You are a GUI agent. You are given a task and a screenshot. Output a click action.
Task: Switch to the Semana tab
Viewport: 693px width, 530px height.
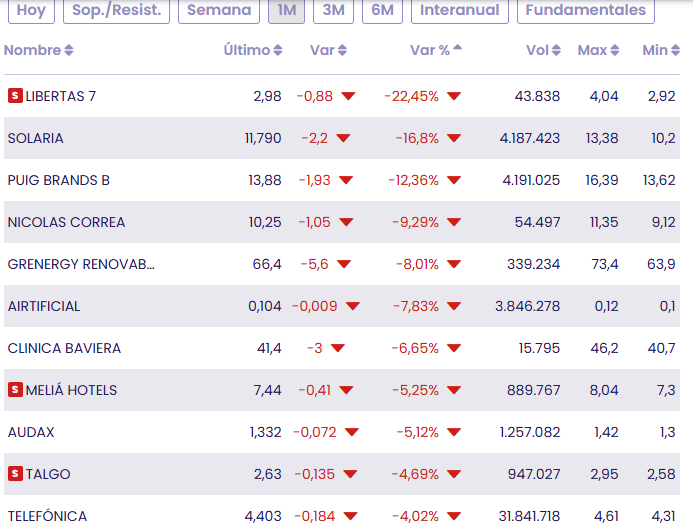219,10
